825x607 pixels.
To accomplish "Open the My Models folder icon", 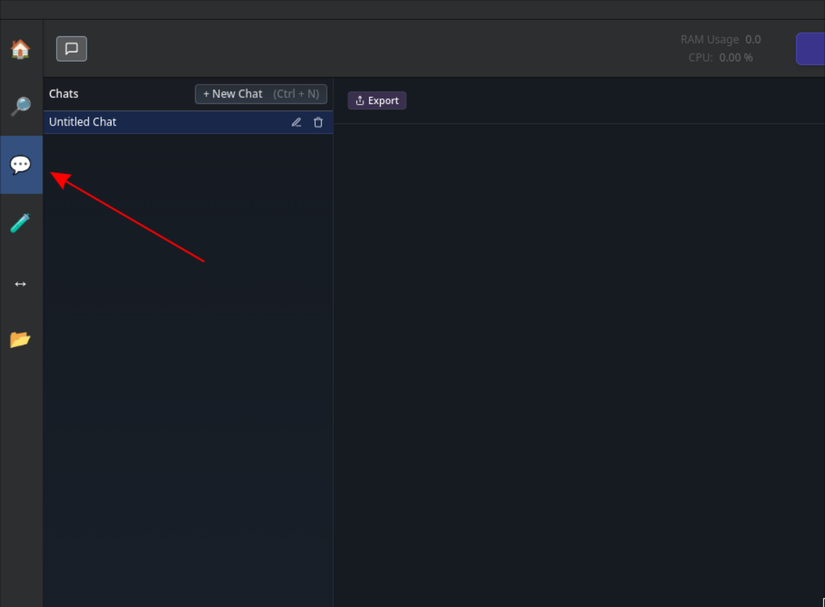I will tap(21, 339).
